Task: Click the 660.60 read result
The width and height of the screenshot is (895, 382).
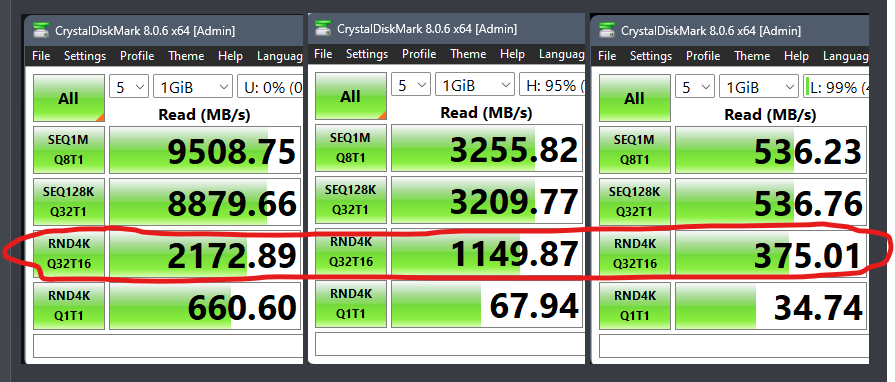Action: pyautogui.click(x=205, y=305)
